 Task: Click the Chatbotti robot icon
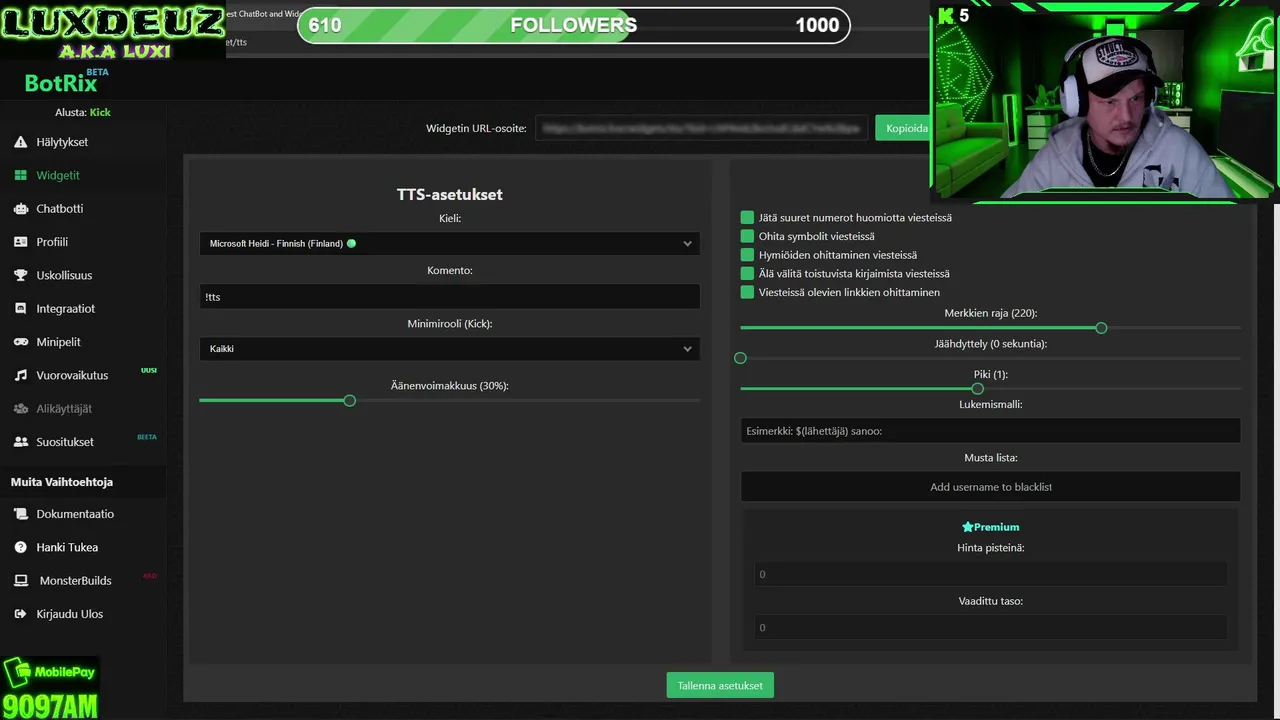coord(20,209)
